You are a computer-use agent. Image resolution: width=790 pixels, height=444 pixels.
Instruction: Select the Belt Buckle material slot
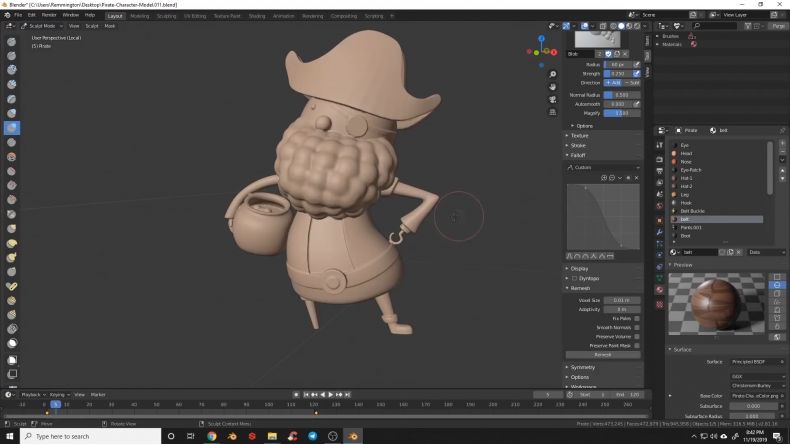click(x=692, y=211)
